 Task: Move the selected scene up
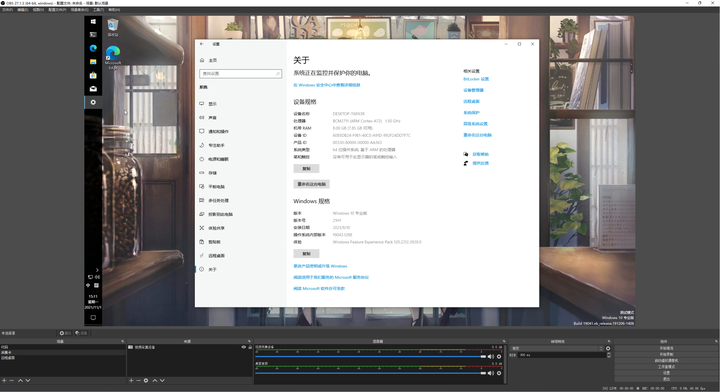point(20,381)
